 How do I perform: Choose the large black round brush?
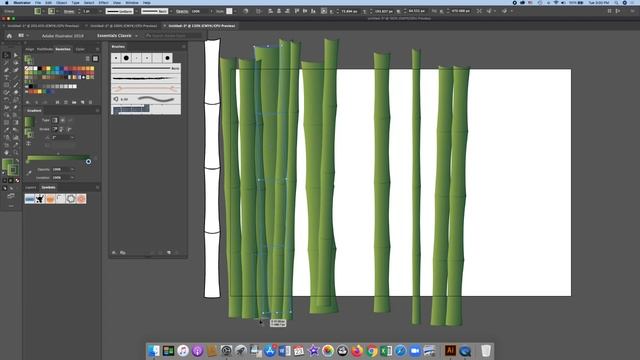point(126,58)
